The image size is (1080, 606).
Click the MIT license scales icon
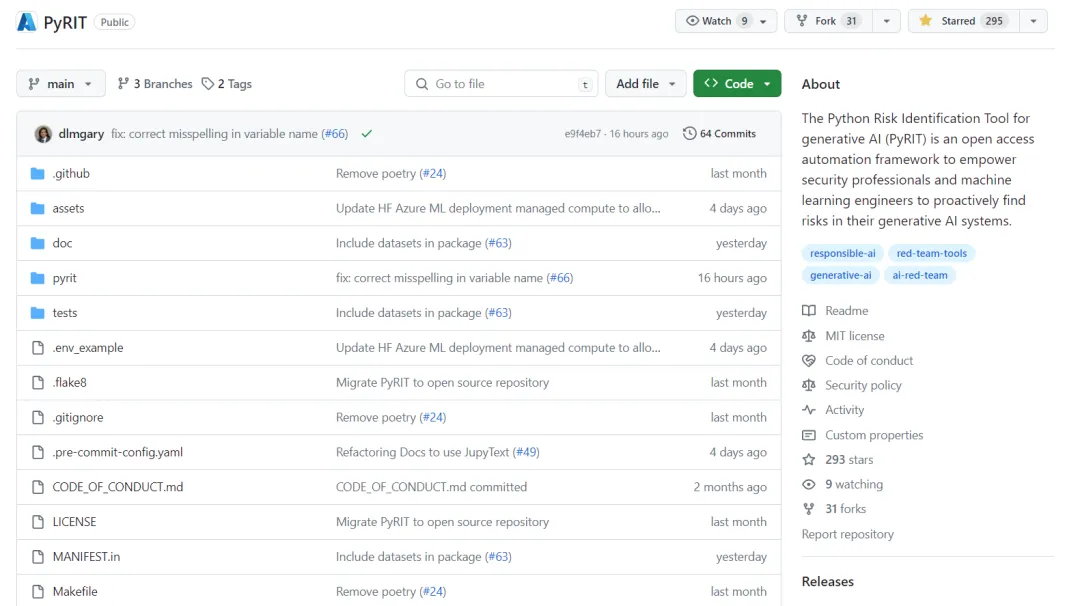tap(809, 336)
